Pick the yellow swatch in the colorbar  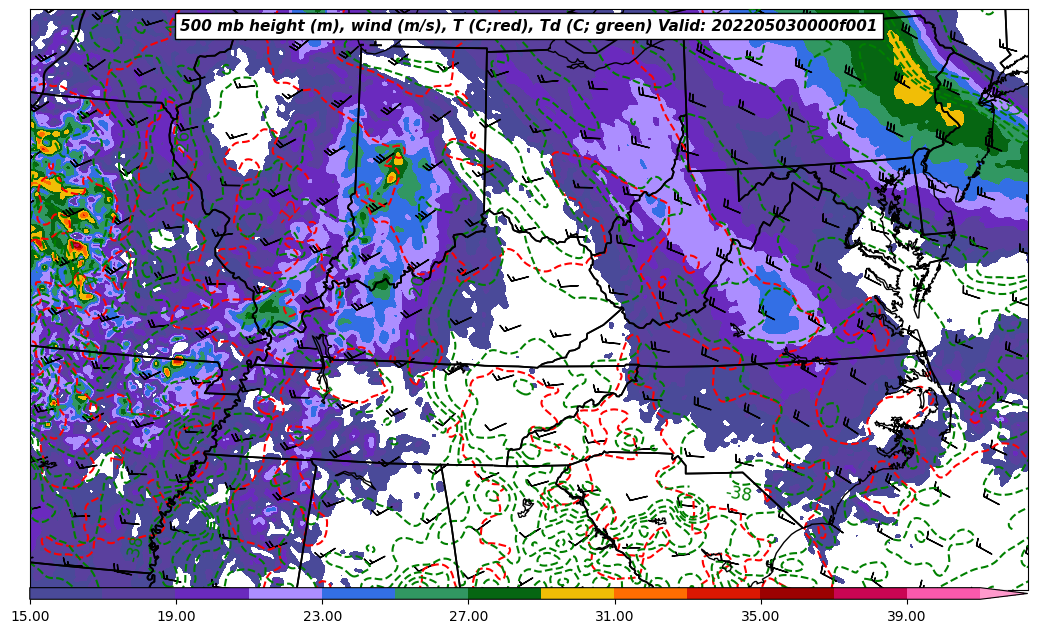(577, 593)
